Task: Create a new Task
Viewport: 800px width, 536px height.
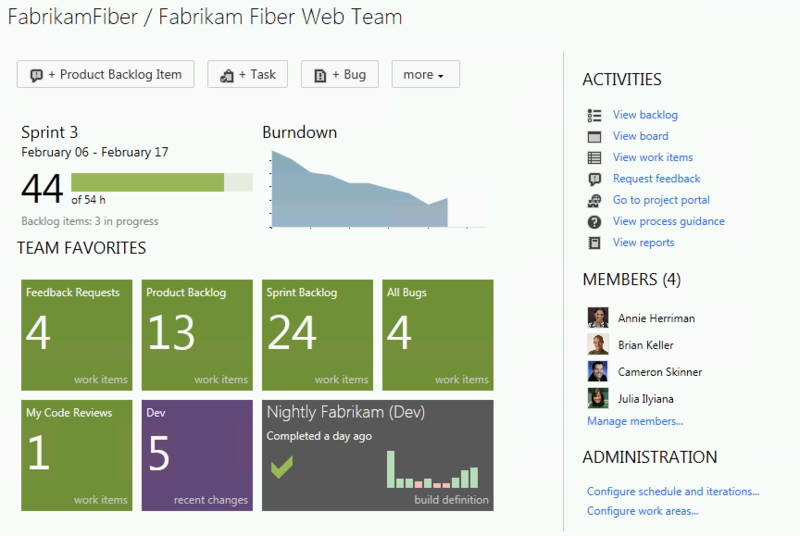Action: click(248, 75)
